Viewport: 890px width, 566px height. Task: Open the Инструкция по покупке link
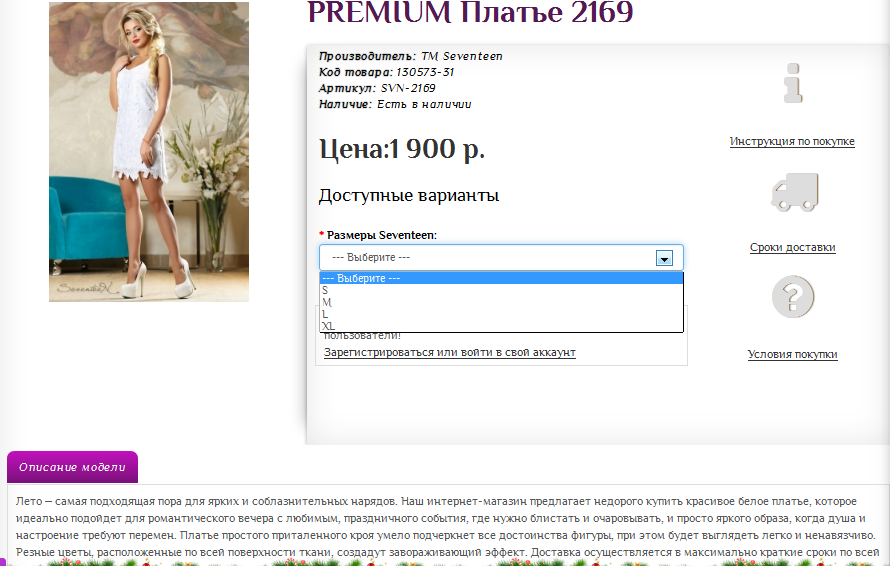[792, 141]
